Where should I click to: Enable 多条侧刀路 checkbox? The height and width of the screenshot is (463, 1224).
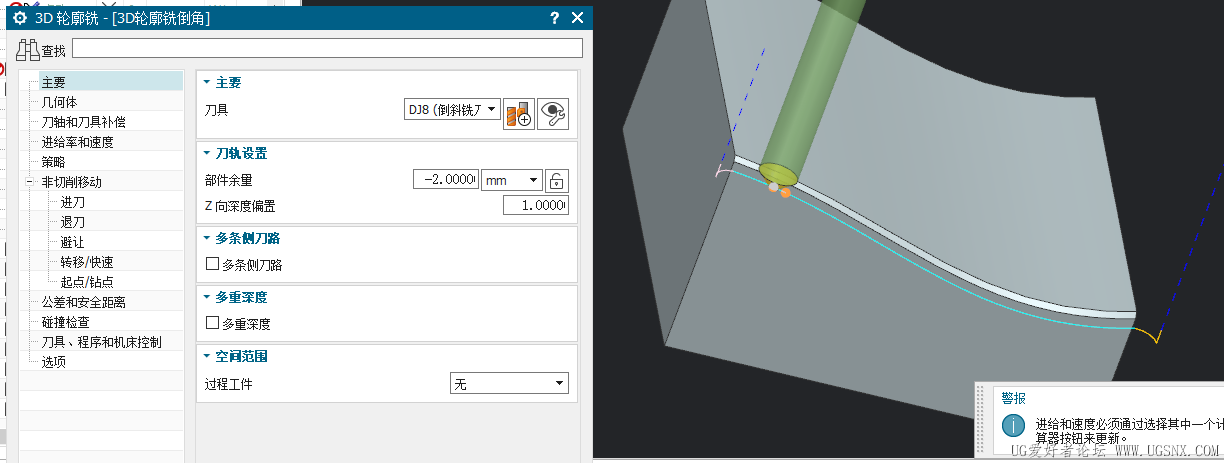pyautogui.click(x=212, y=265)
